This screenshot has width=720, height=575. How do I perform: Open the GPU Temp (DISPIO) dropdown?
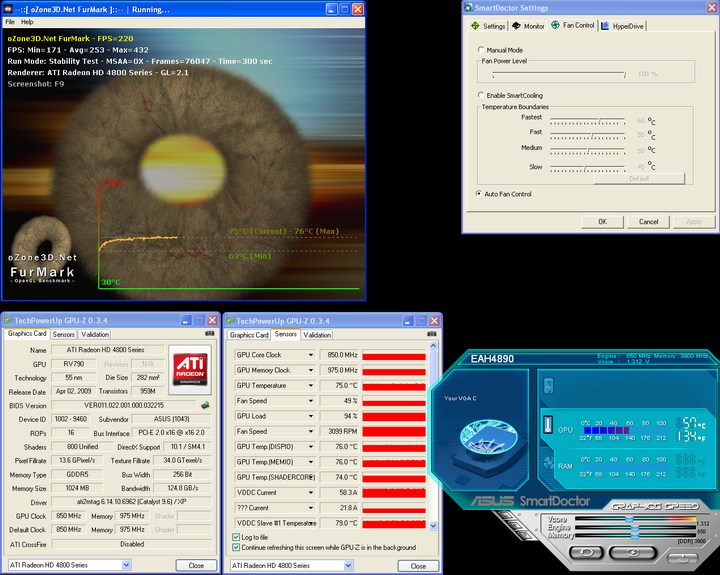[x=311, y=446]
